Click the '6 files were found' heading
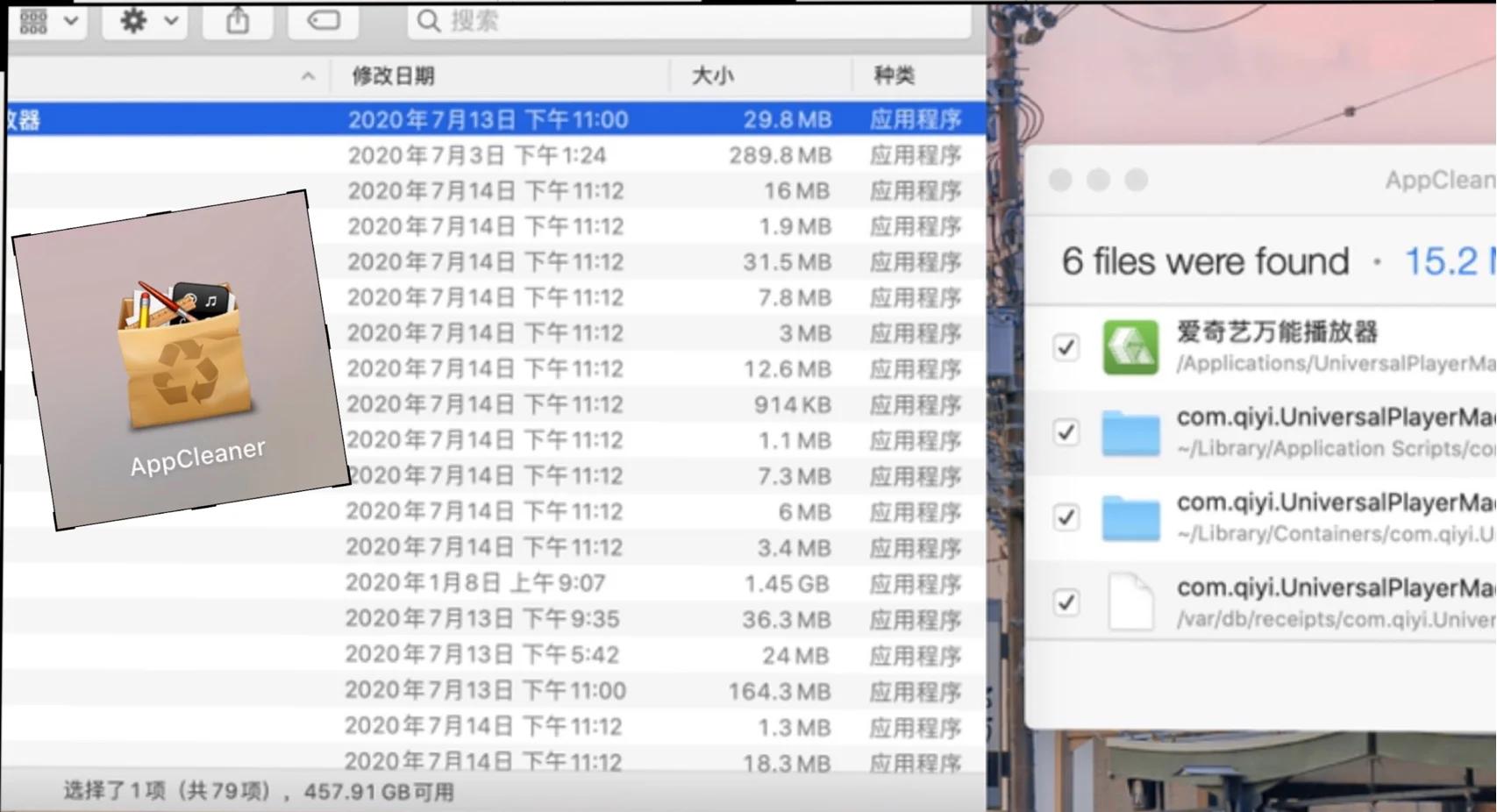 [1205, 261]
